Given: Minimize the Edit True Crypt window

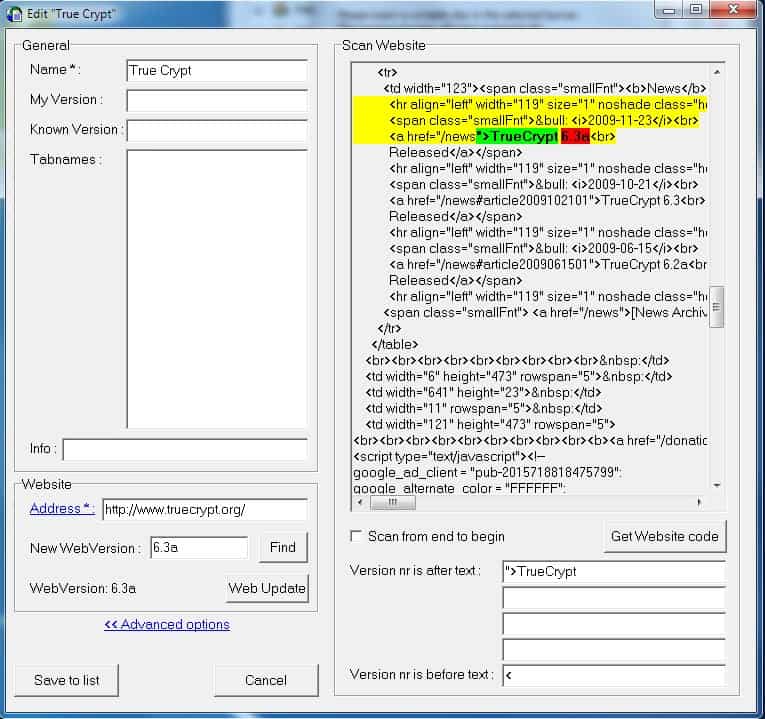Looking at the screenshot, I should (x=669, y=10).
